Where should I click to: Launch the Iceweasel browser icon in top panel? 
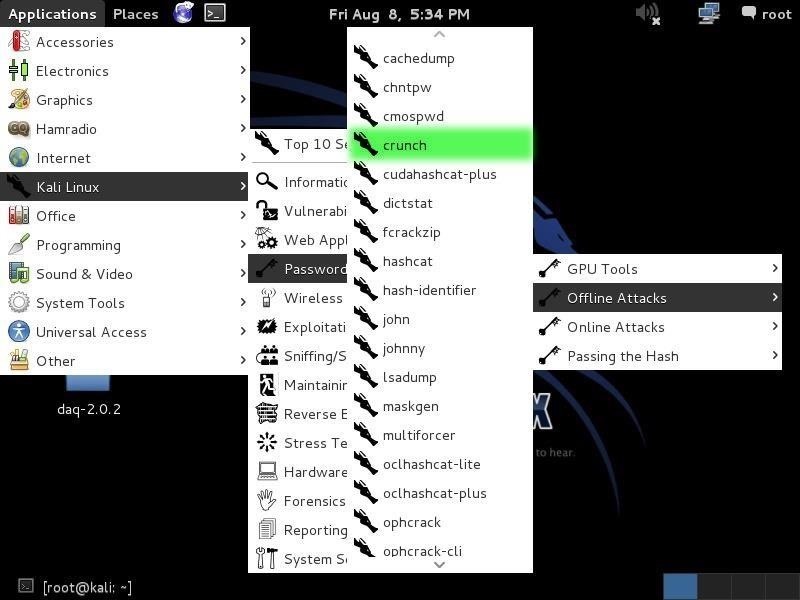pyautogui.click(x=183, y=13)
